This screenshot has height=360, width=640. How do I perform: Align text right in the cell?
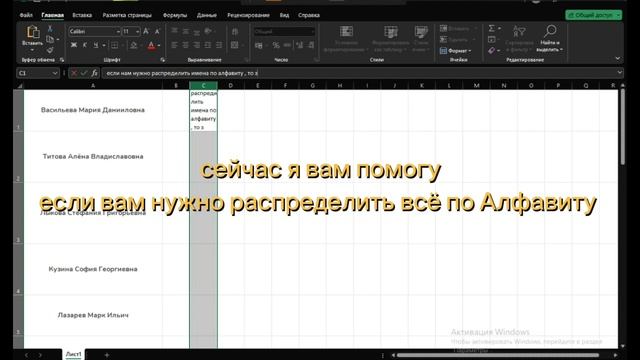coord(196,45)
